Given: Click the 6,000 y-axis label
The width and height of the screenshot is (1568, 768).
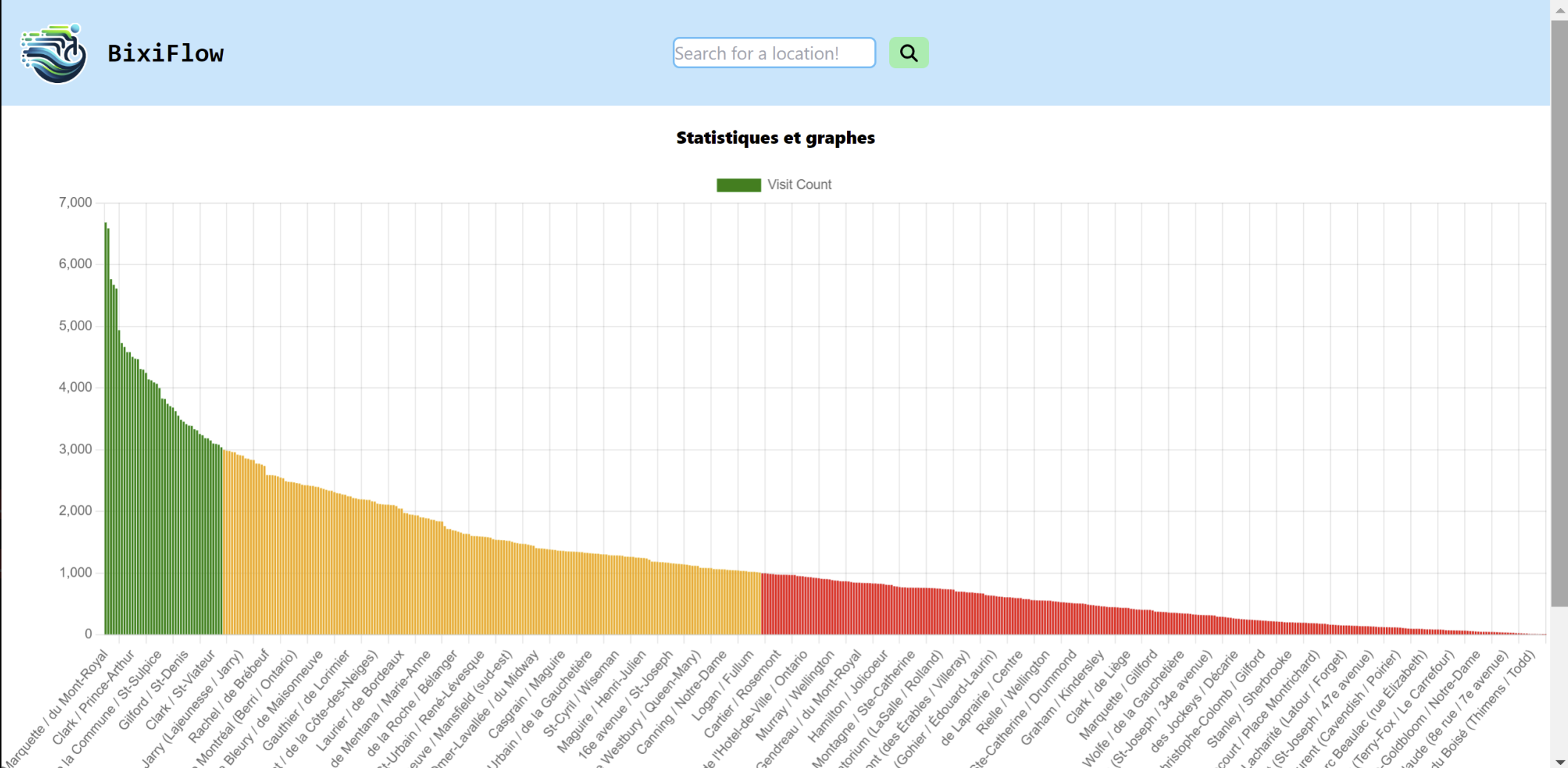Looking at the screenshot, I should 76,264.
